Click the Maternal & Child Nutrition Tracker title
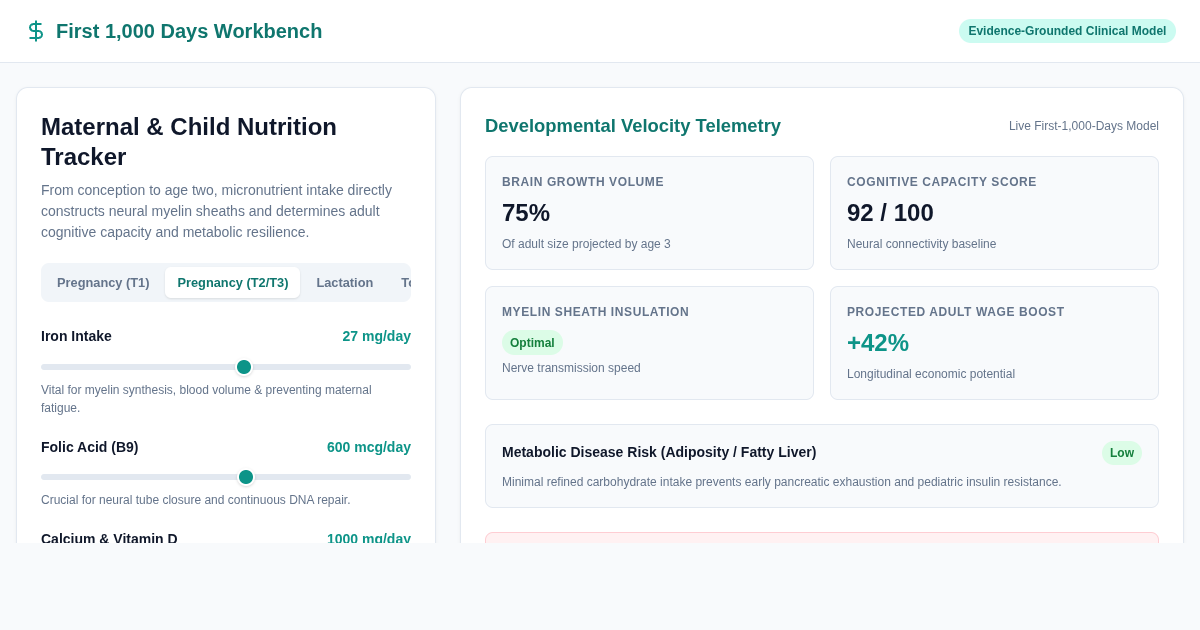This screenshot has height=630, width=1200. 189,142
